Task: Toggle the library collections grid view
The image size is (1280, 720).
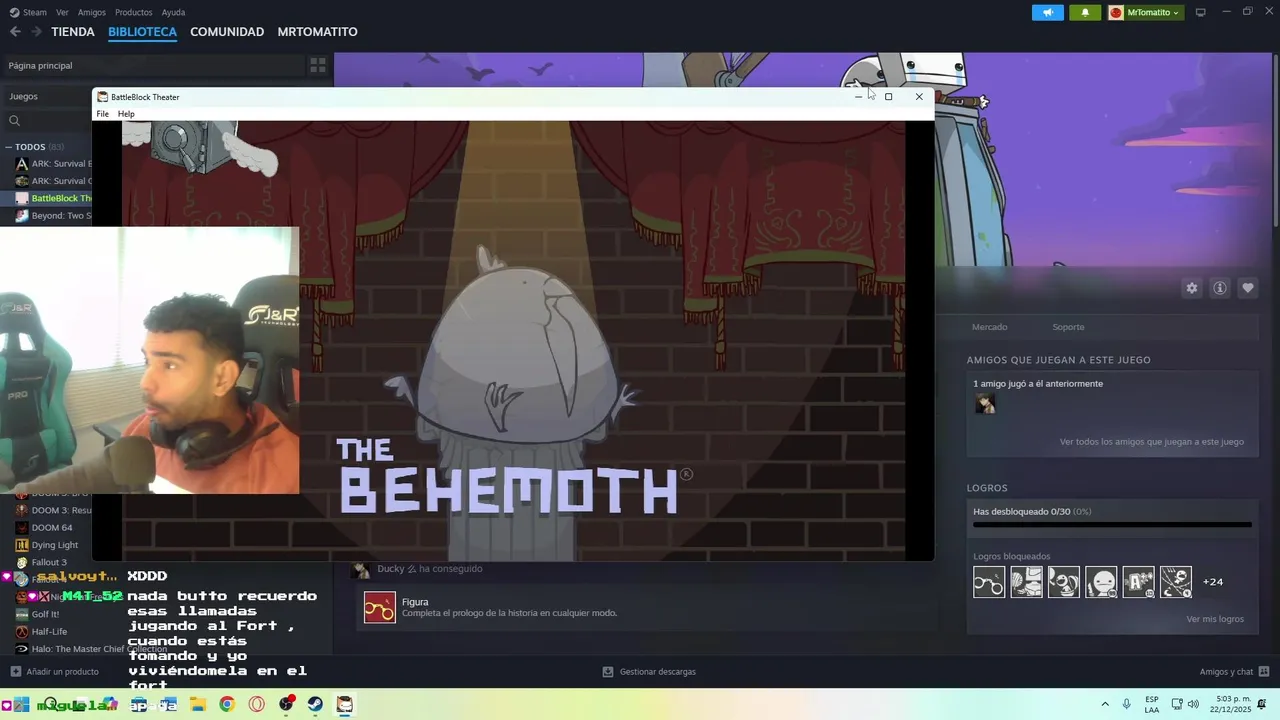Action: click(318, 65)
